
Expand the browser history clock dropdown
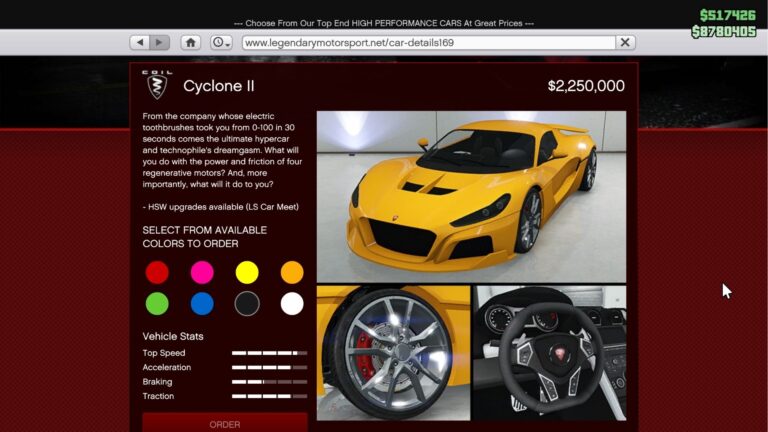pos(221,43)
